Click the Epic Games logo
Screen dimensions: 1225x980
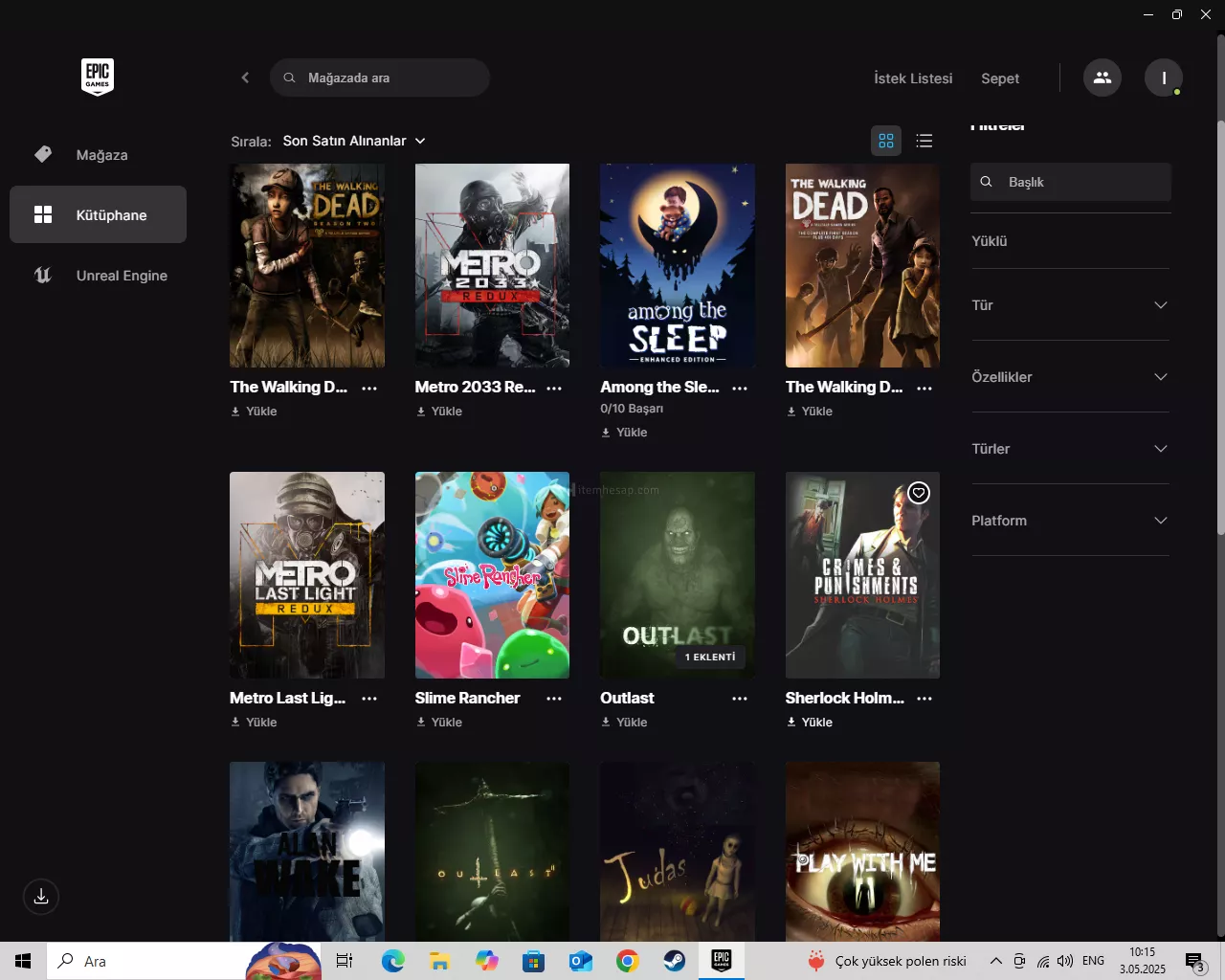click(x=98, y=77)
